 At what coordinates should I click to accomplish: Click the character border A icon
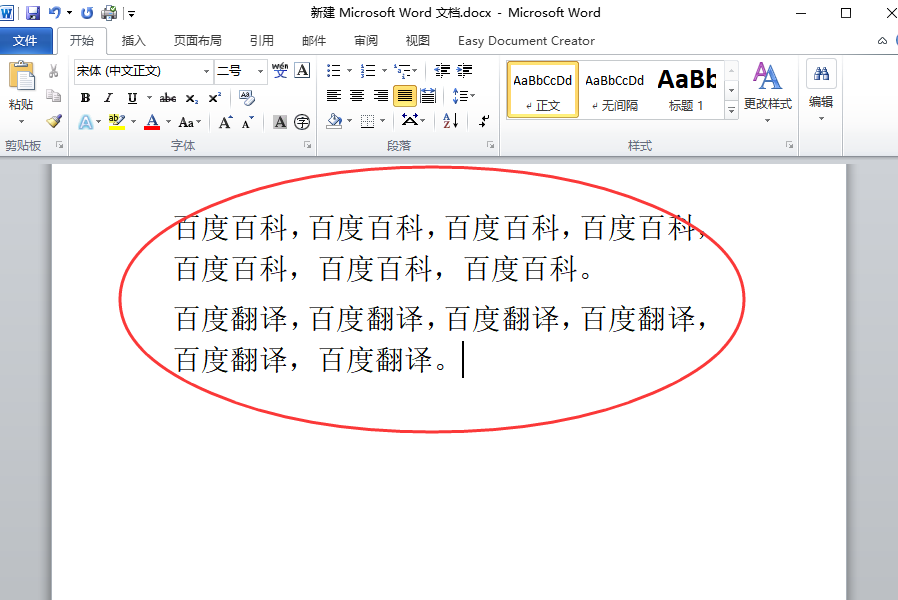tap(302, 70)
